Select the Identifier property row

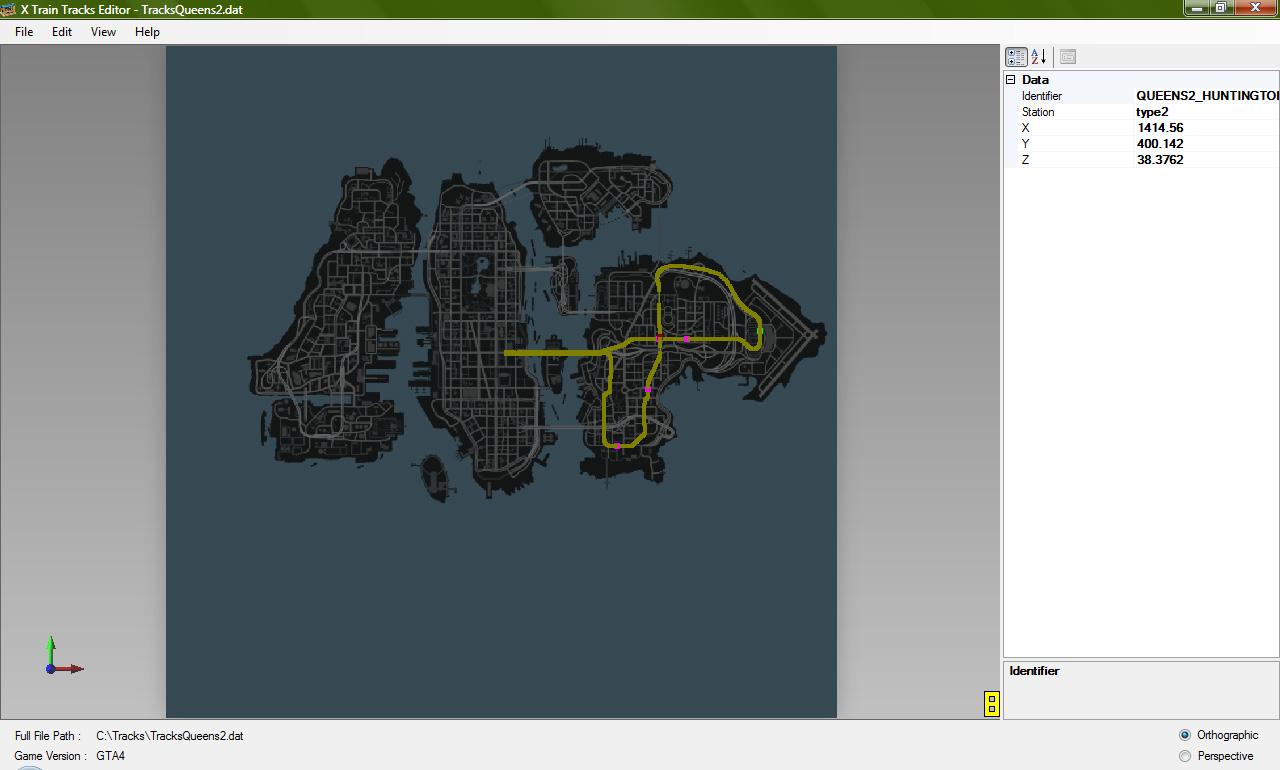[x=1141, y=96]
